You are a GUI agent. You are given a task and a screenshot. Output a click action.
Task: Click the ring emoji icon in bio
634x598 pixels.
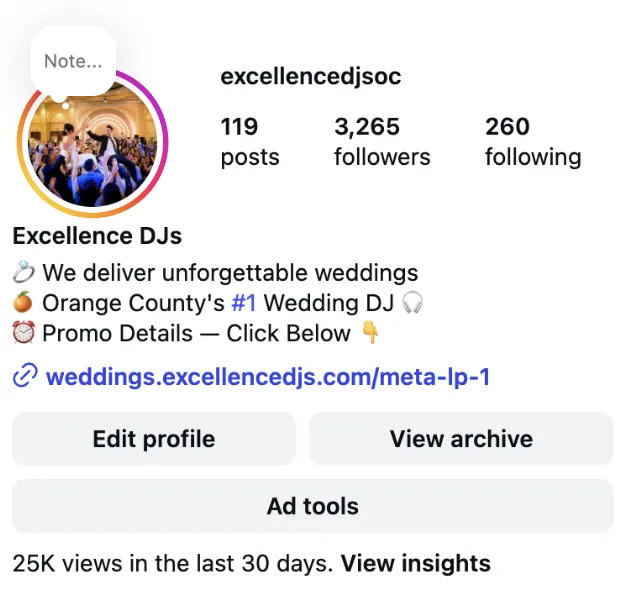[23, 272]
